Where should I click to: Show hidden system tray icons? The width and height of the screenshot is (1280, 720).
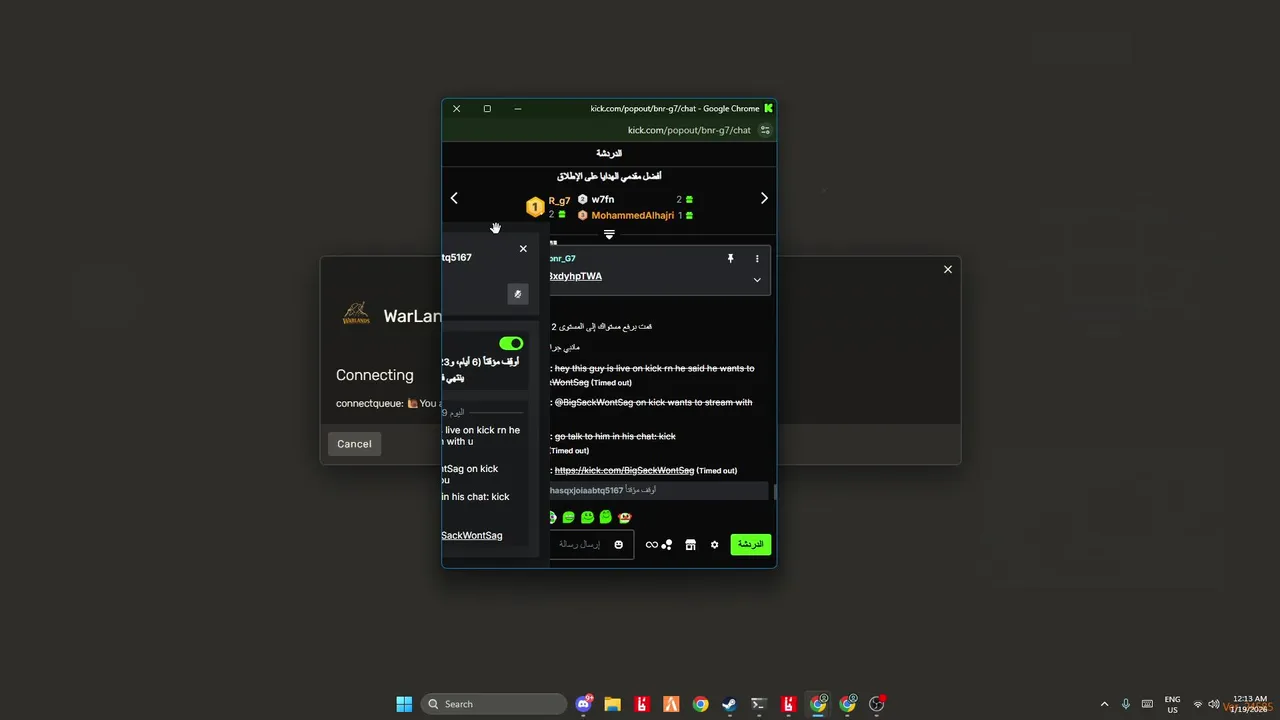1104,704
